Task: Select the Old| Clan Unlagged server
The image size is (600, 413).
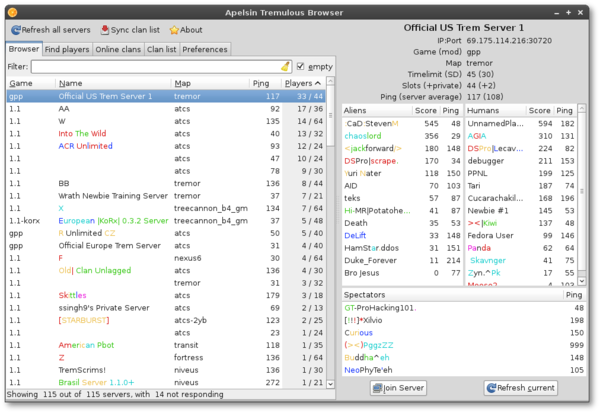Action: 166,271
